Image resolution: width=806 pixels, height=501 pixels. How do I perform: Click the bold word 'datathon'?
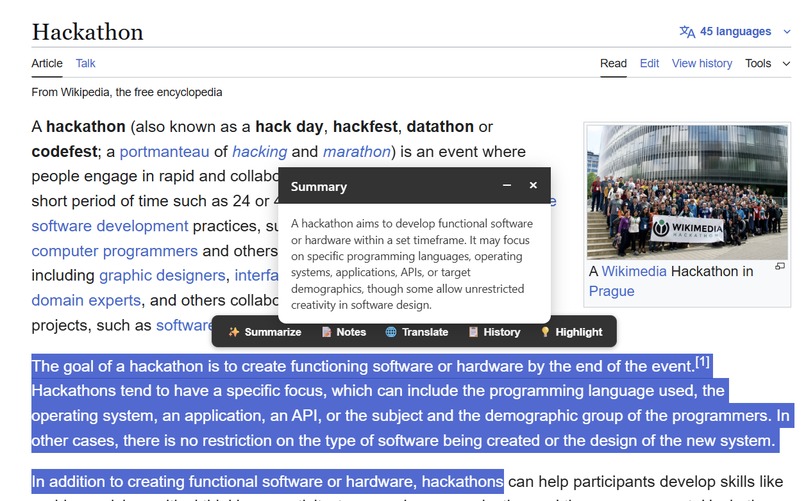440,126
